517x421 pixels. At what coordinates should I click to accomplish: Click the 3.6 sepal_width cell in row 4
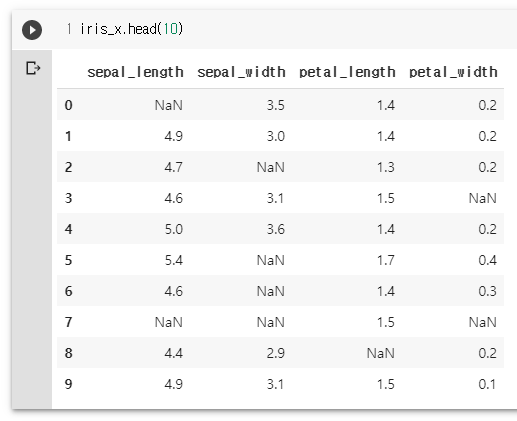click(x=276, y=229)
